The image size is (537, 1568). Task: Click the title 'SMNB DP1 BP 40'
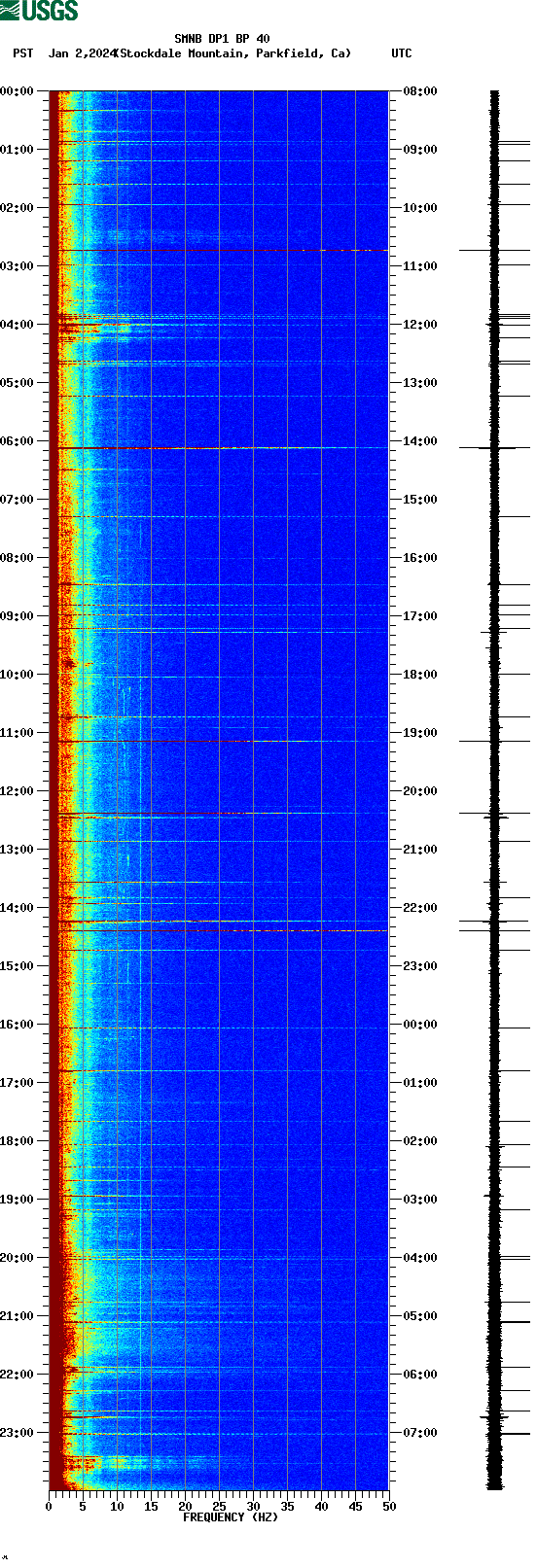pyautogui.click(x=222, y=39)
